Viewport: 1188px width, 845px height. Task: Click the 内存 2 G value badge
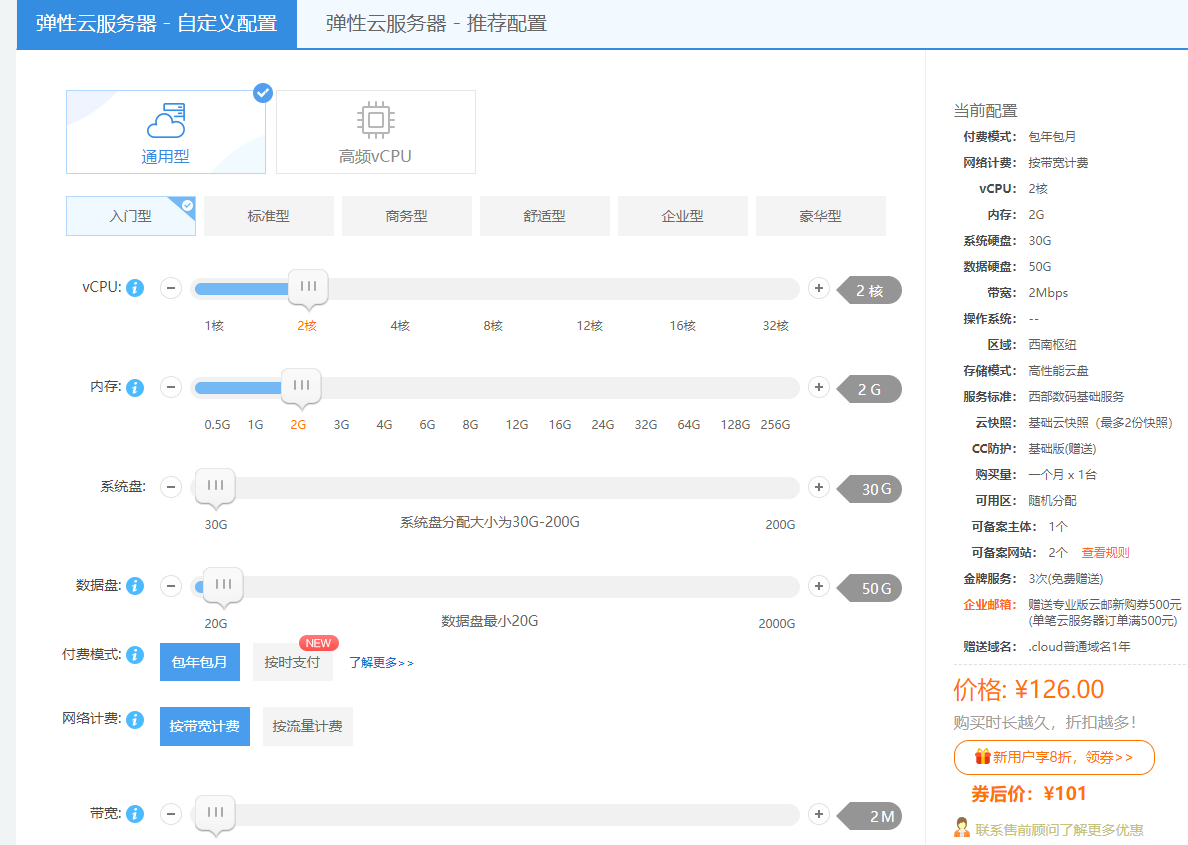coord(870,390)
